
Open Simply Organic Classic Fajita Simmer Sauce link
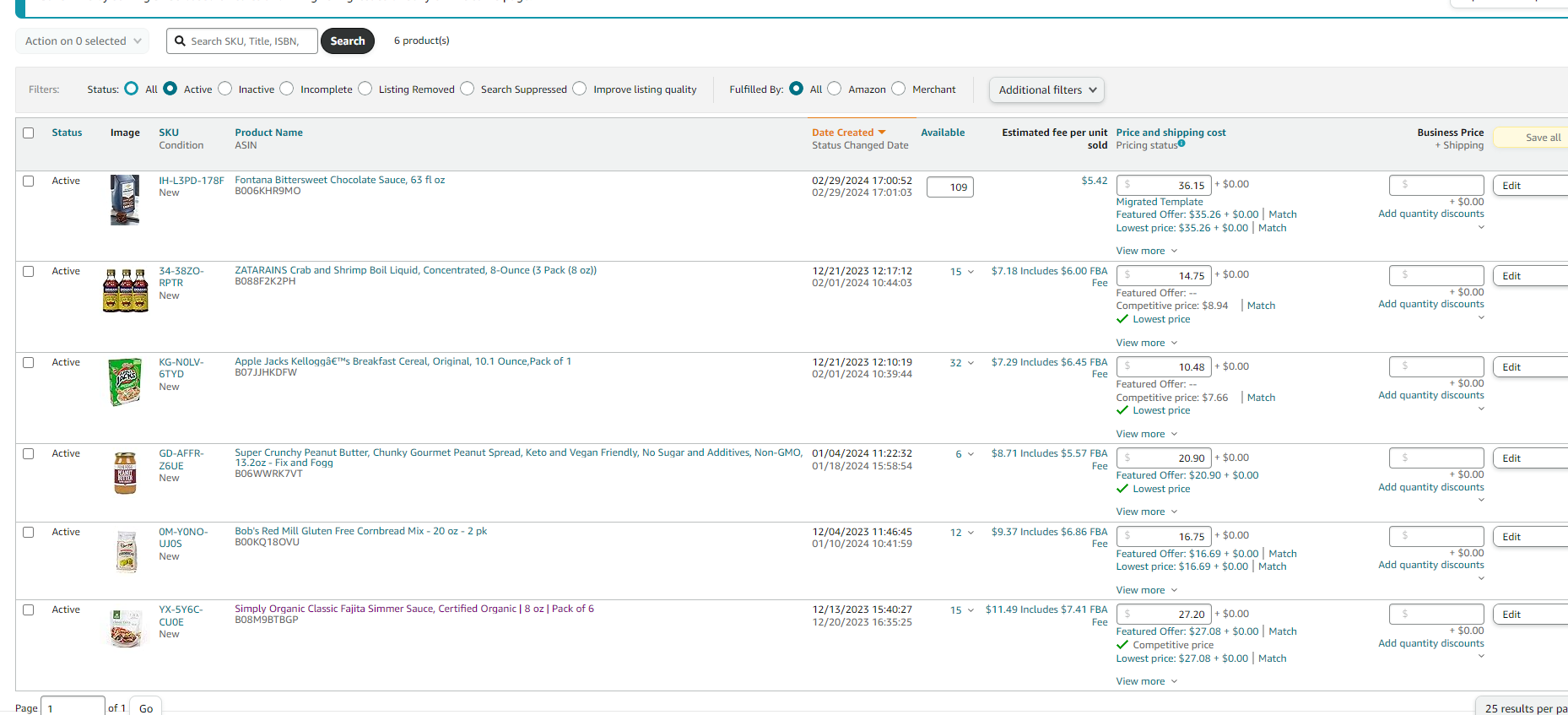414,609
